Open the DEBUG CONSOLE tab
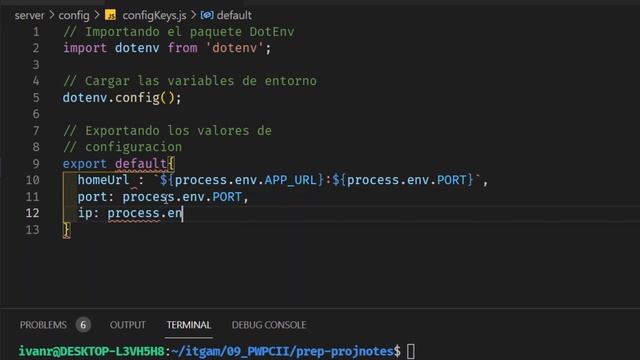 (x=269, y=325)
